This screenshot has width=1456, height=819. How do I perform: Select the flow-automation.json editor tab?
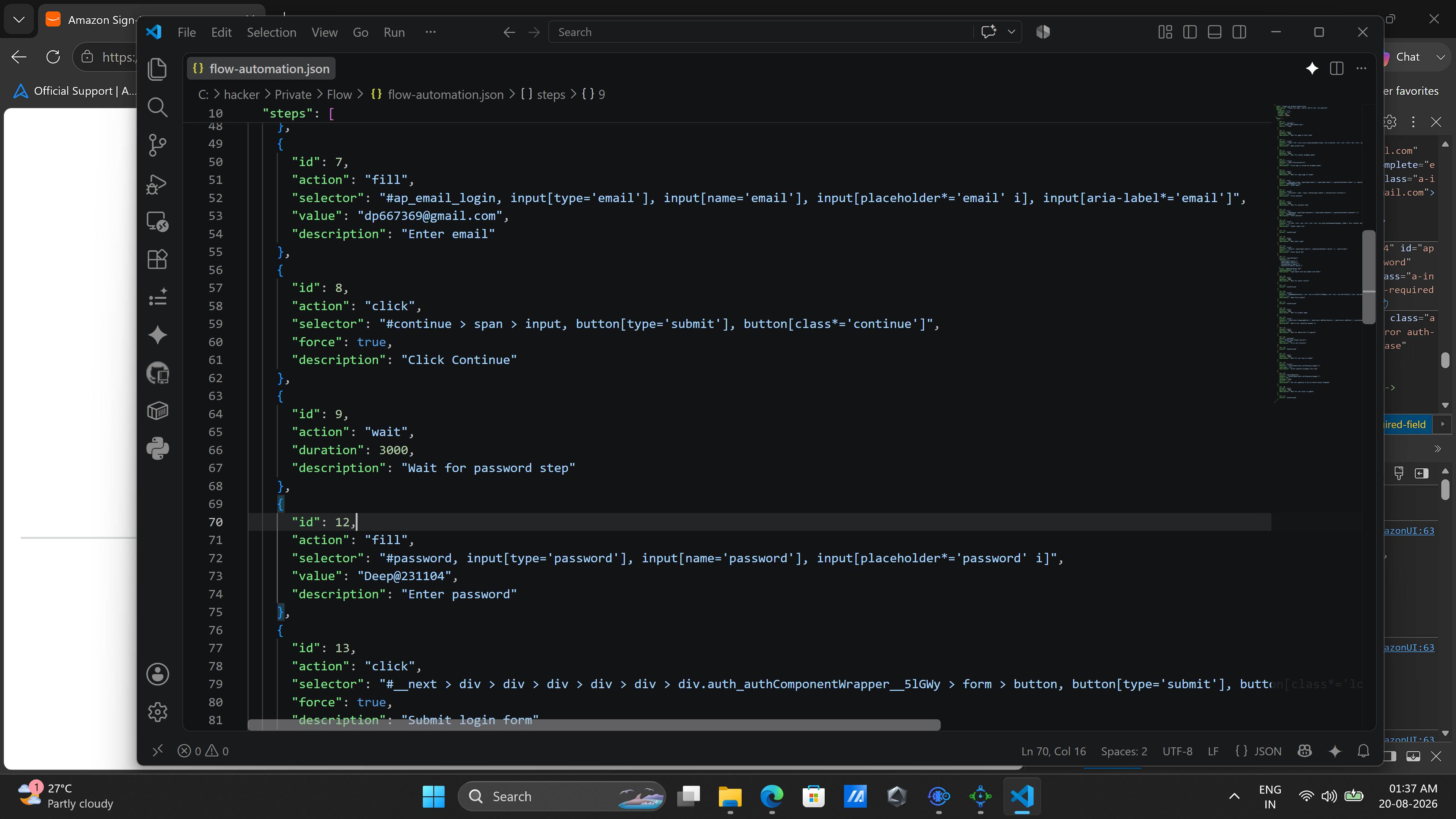pyautogui.click(x=261, y=69)
